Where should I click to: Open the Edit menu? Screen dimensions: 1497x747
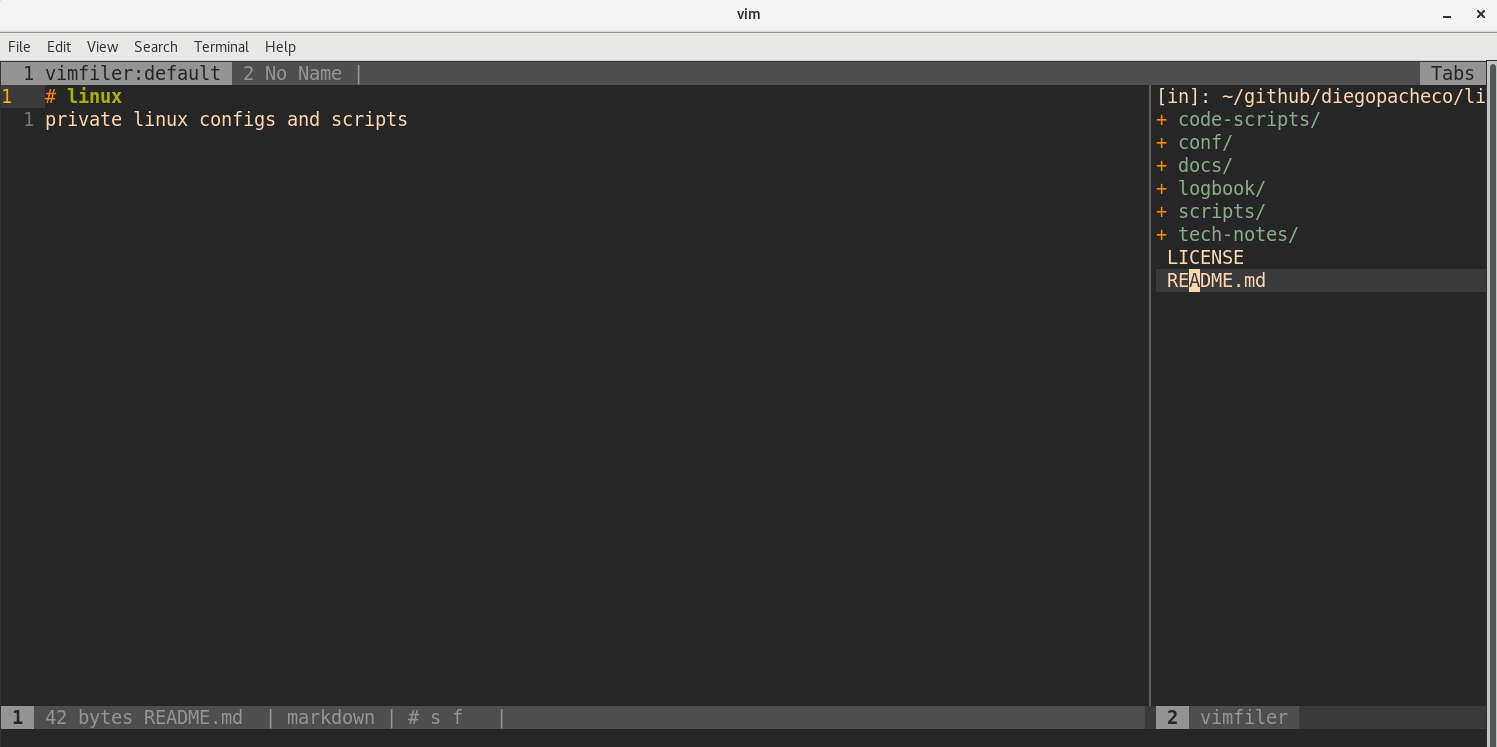[x=58, y=47]
